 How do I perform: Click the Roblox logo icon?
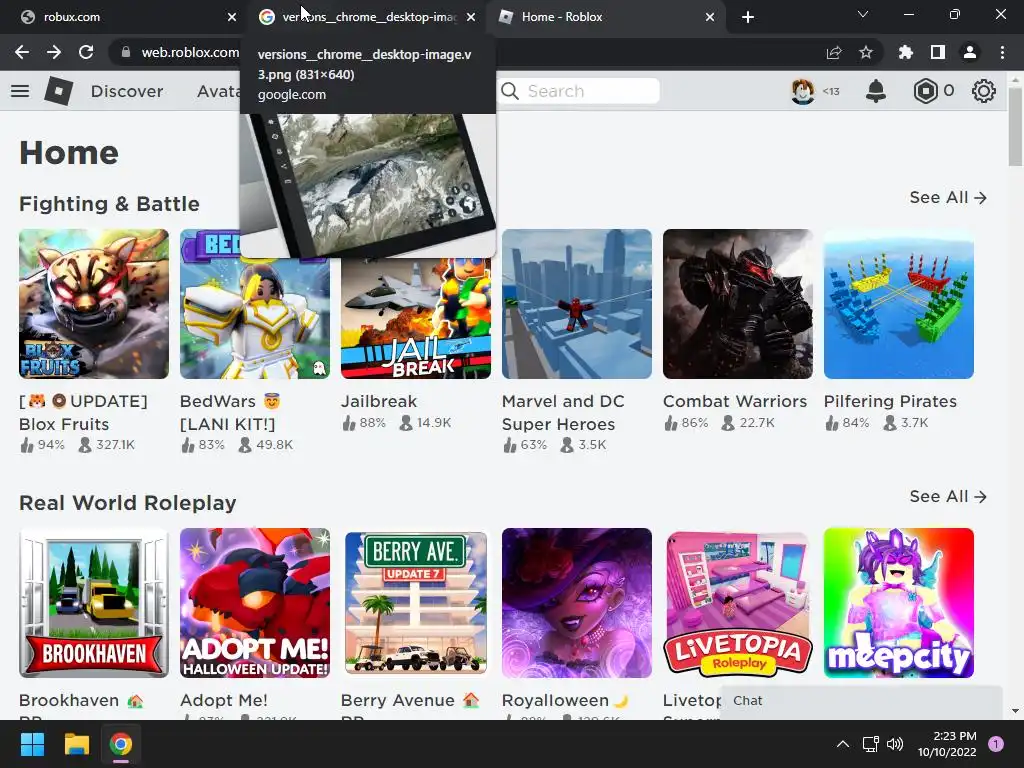point(58,91)
